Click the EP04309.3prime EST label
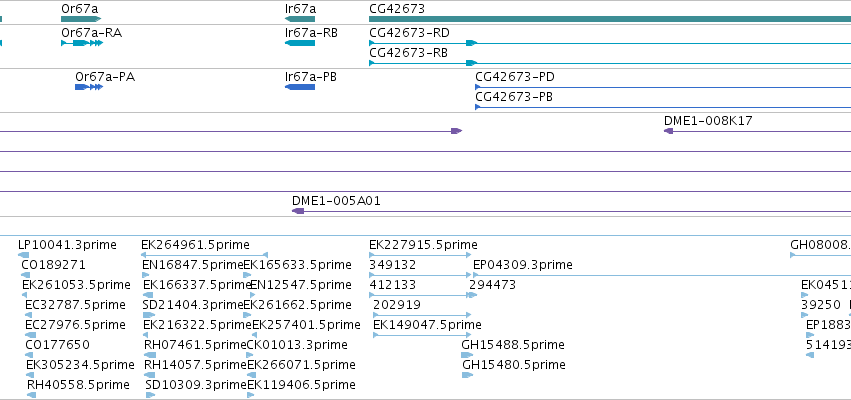 tap(523, 264)
